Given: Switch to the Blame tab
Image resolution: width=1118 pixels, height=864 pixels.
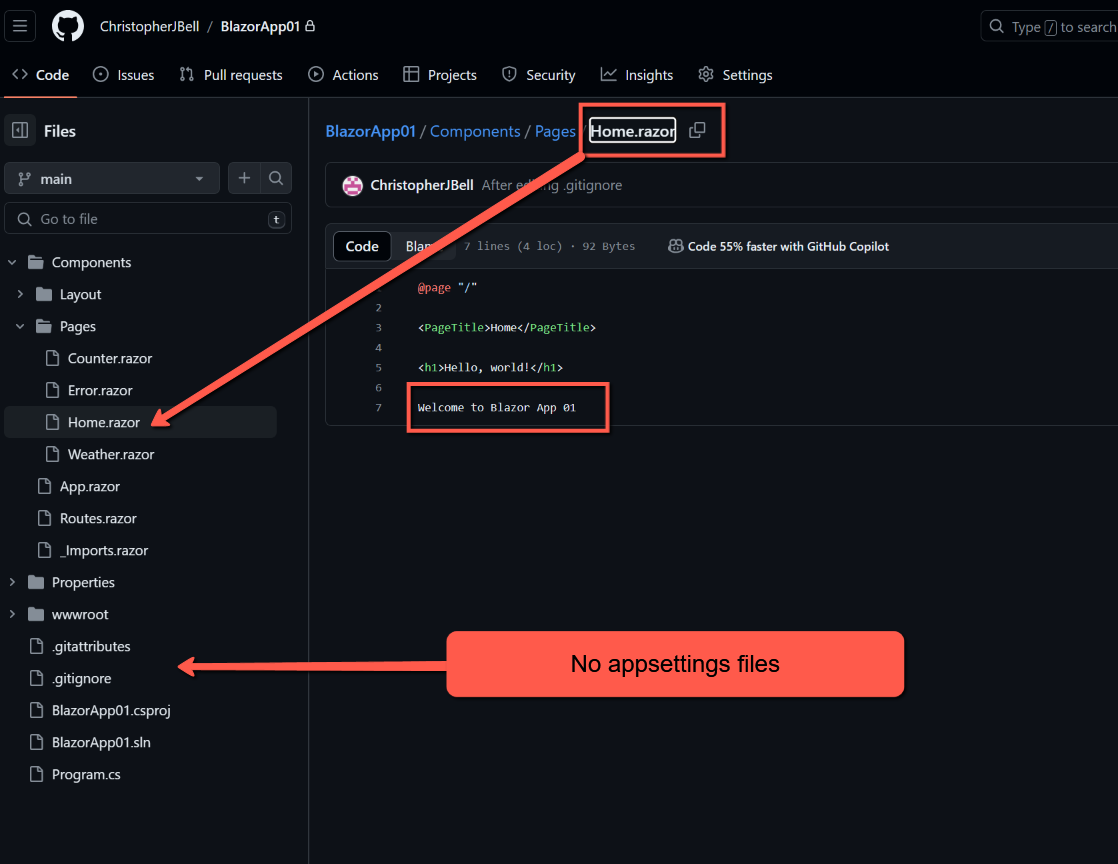Looking at the screenshot, I should click(425, 246).
